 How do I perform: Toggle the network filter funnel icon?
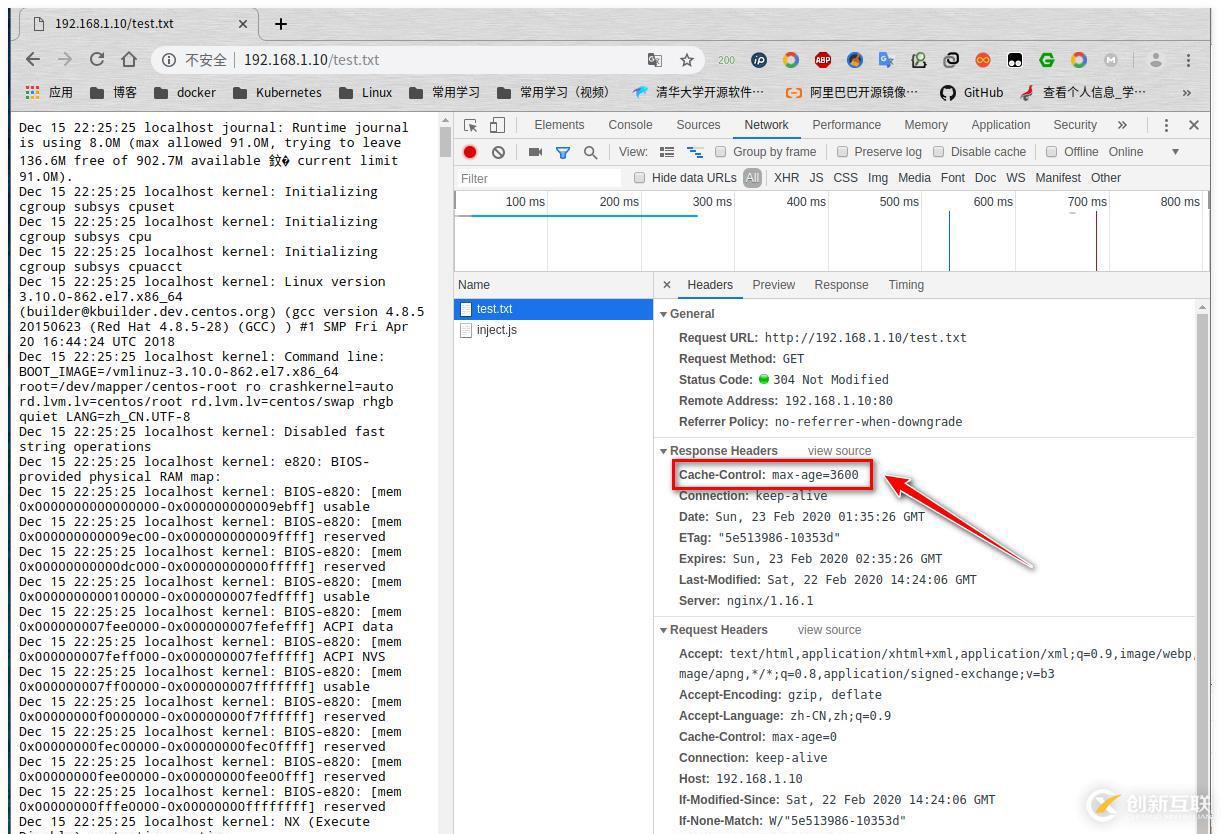pos(563,152)
